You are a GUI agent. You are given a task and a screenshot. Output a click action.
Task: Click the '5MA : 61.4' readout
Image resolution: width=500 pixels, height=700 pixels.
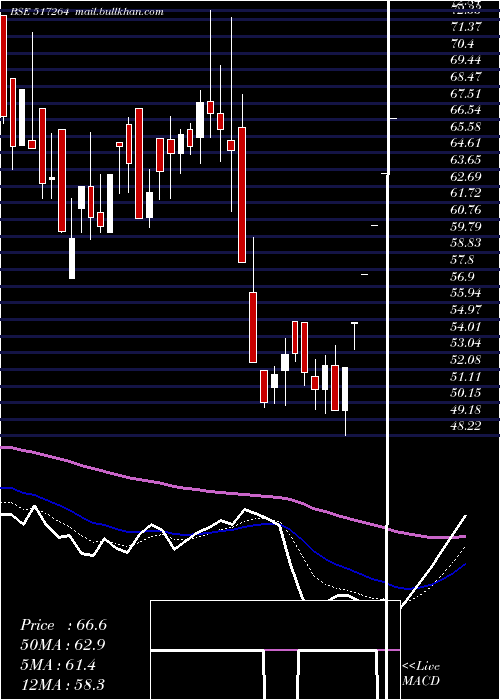pyautogui.click(x=58, y=665)
